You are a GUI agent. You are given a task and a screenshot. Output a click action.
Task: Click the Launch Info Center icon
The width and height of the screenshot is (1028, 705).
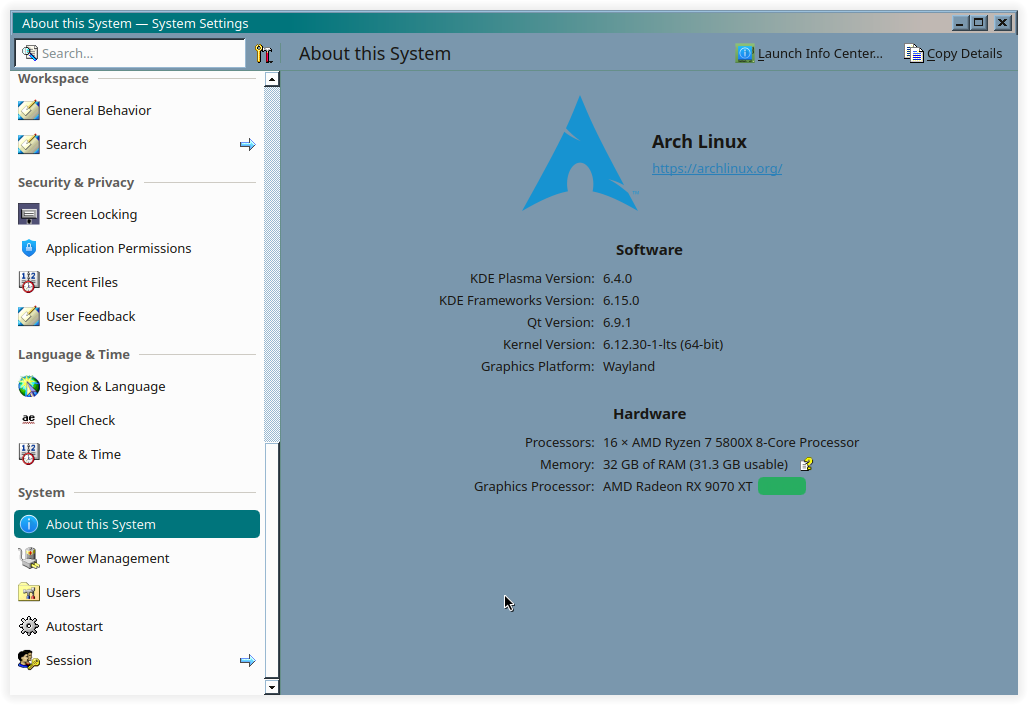pos(745,53)
